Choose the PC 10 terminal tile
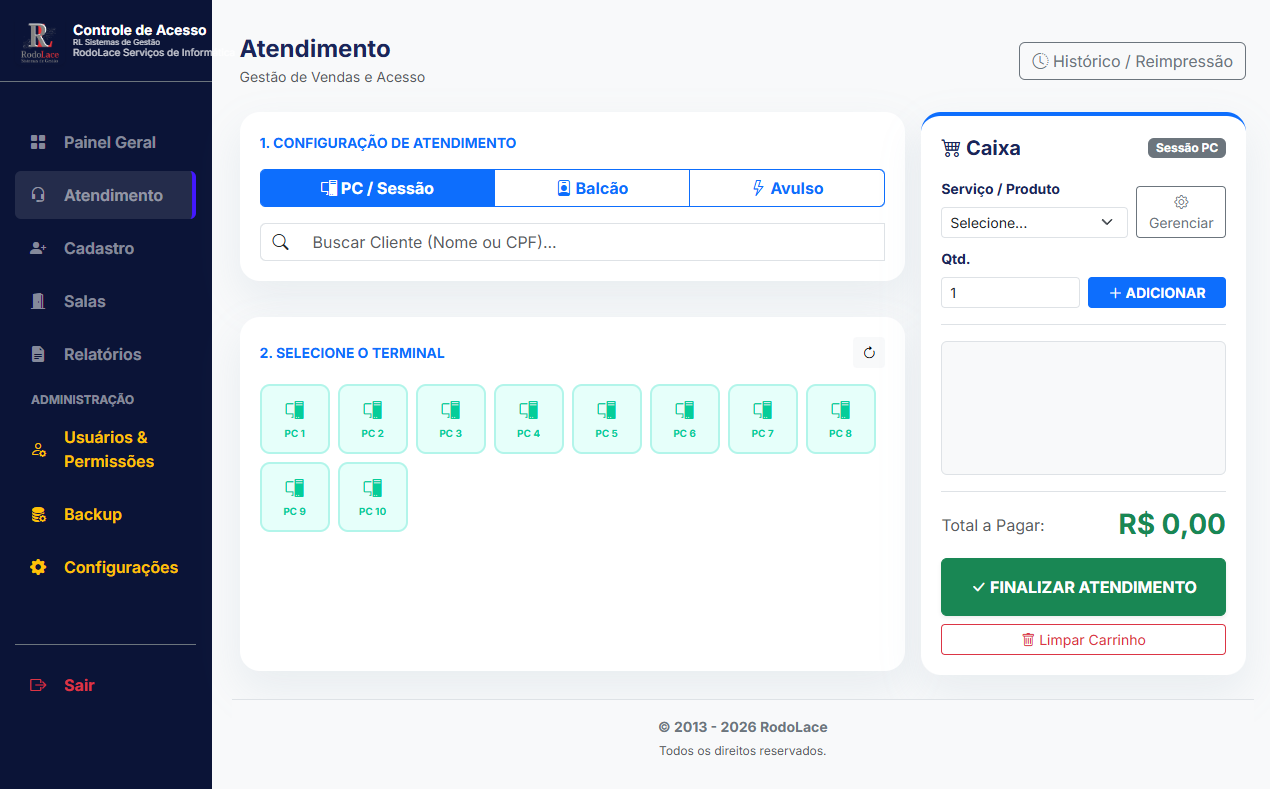 coord(373,497)
